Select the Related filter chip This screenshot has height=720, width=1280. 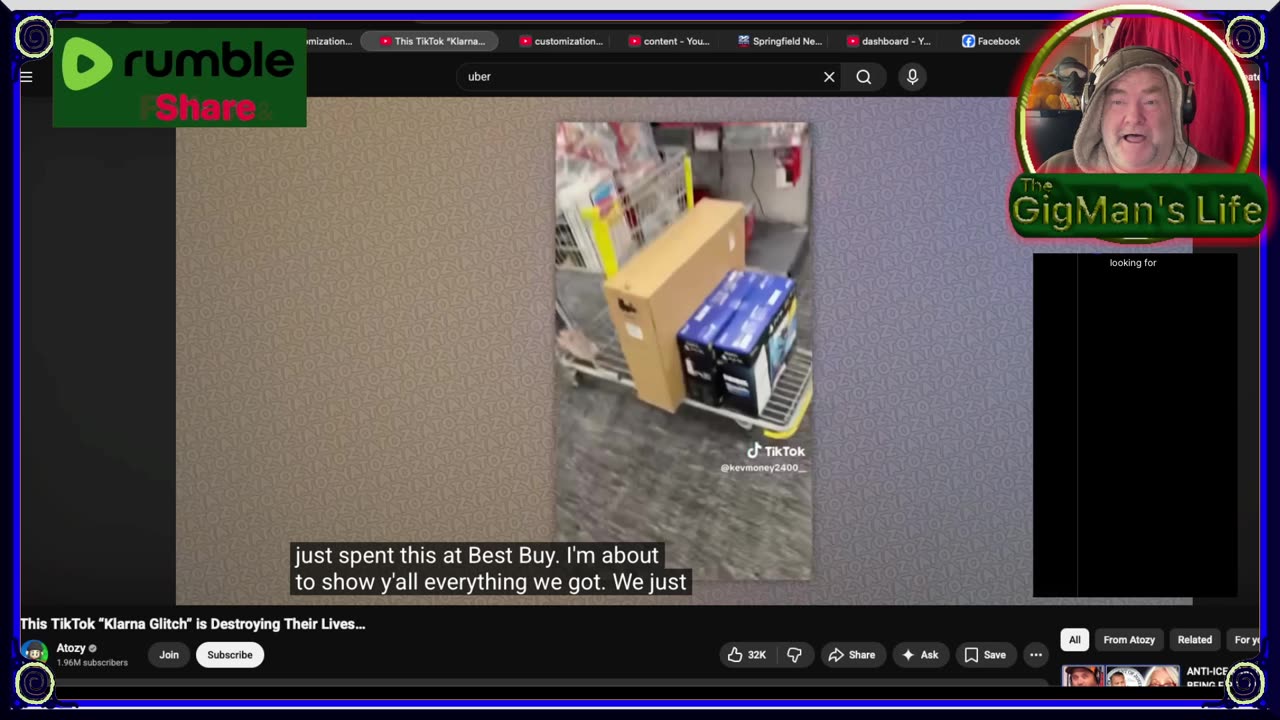point(1195,640)
